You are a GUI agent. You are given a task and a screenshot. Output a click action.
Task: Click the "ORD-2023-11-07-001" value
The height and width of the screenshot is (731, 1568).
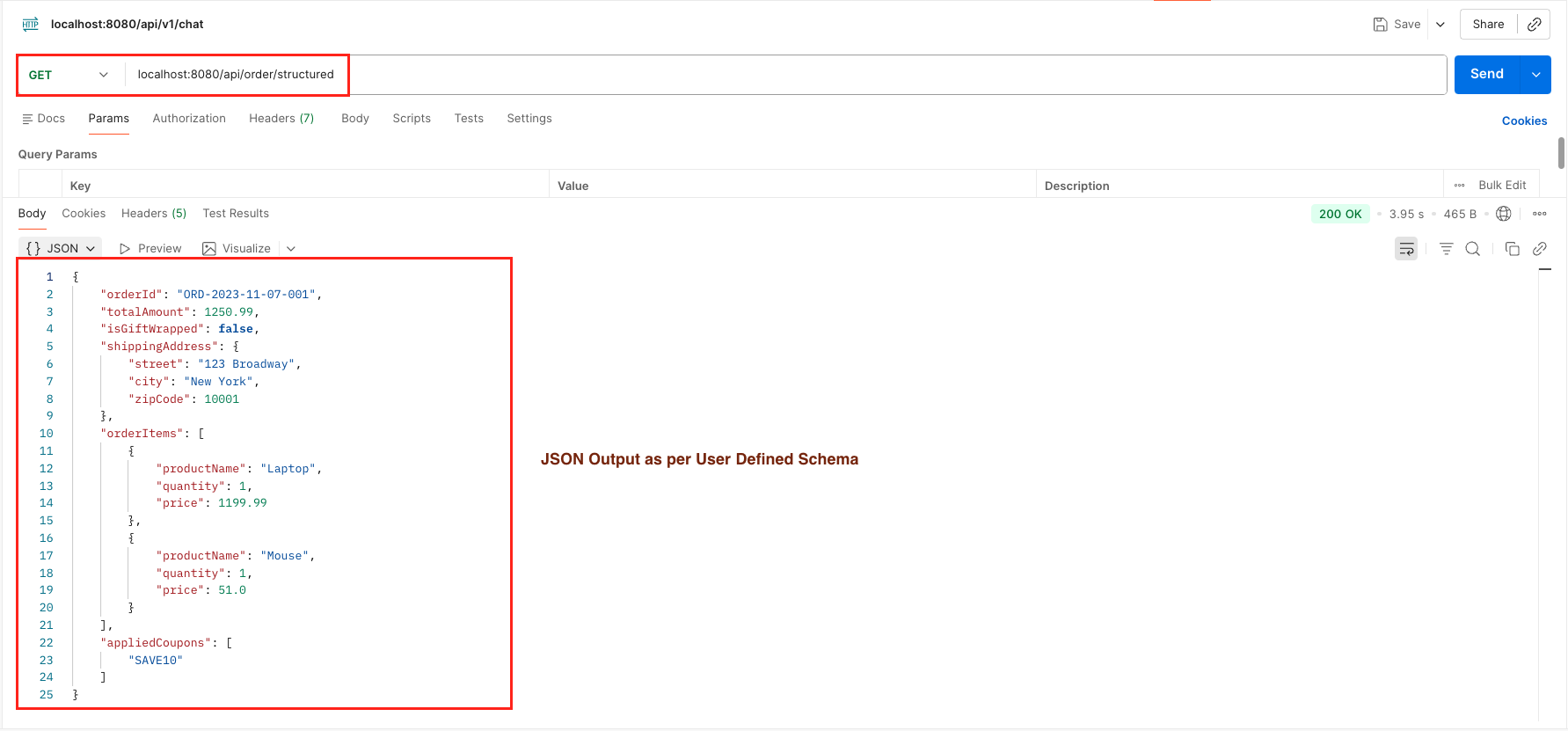[x=246, y=295]
